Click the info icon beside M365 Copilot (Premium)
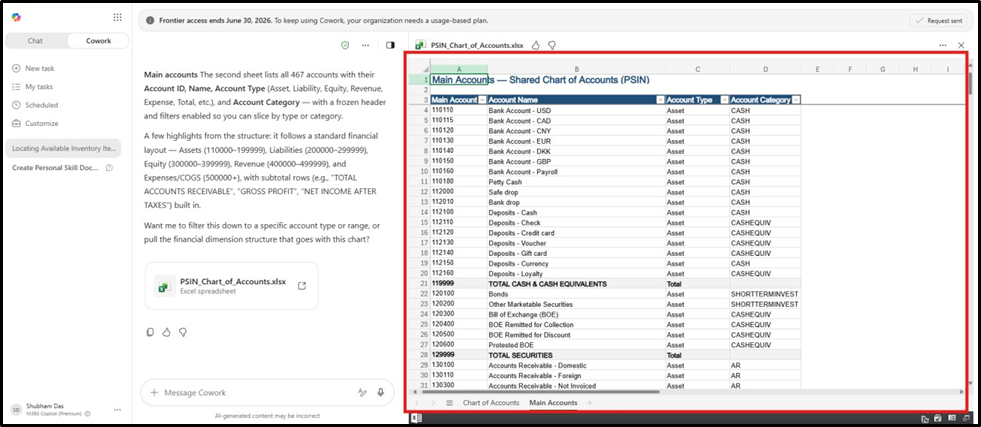The image size is (981, 427). tap(88, 414)
